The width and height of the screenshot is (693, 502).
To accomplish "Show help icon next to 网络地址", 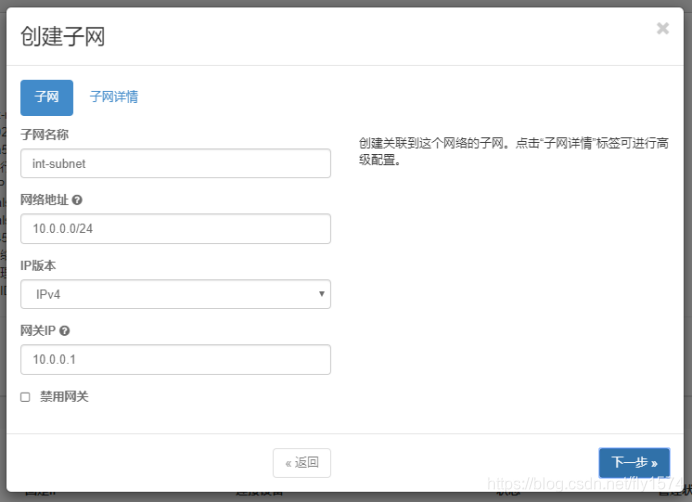I will pyautogui.click(x=77, y=200).
